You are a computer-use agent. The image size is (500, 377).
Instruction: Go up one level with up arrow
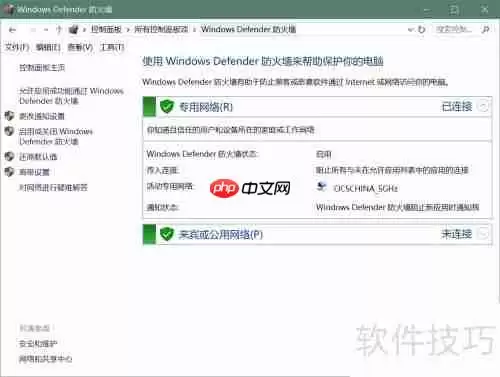point(59,30)
